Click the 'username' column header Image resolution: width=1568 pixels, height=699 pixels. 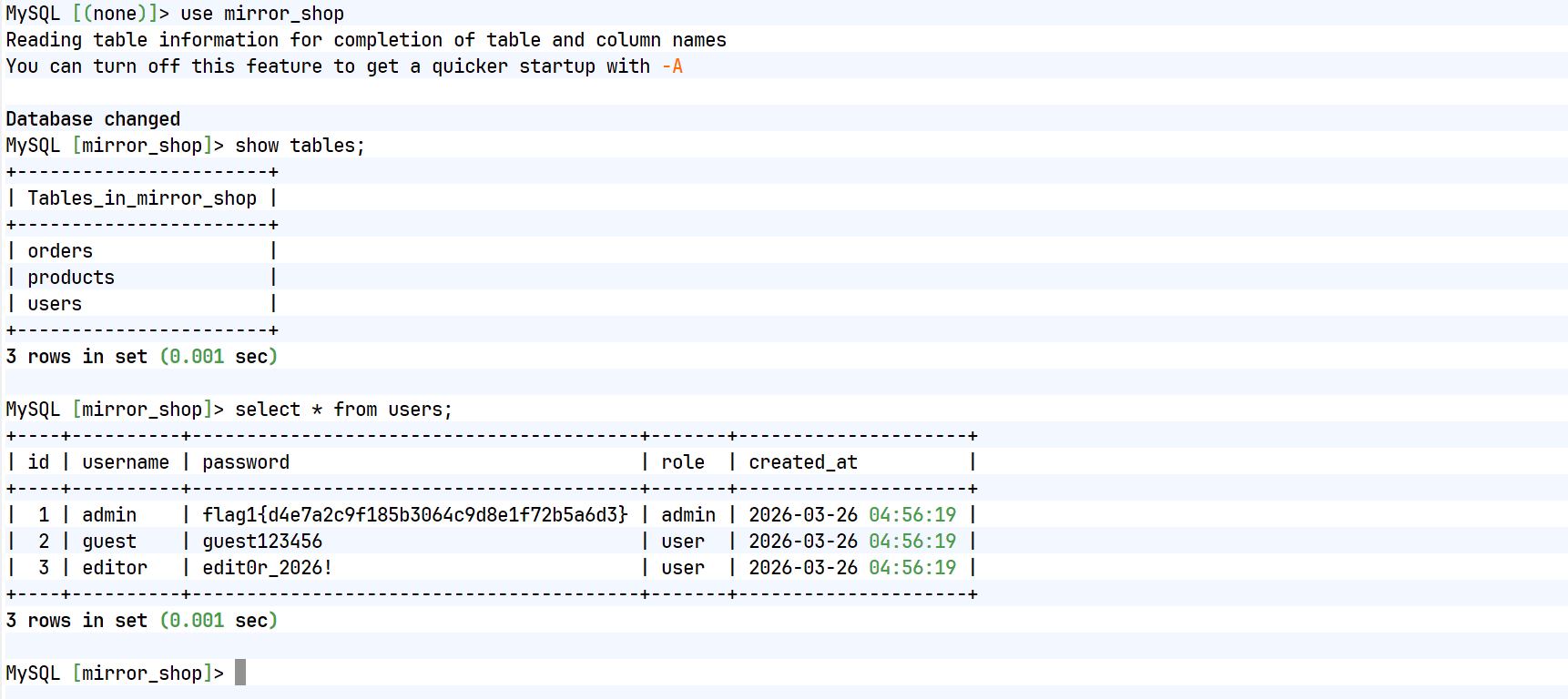pyautogui.click(x=126, y=462)
